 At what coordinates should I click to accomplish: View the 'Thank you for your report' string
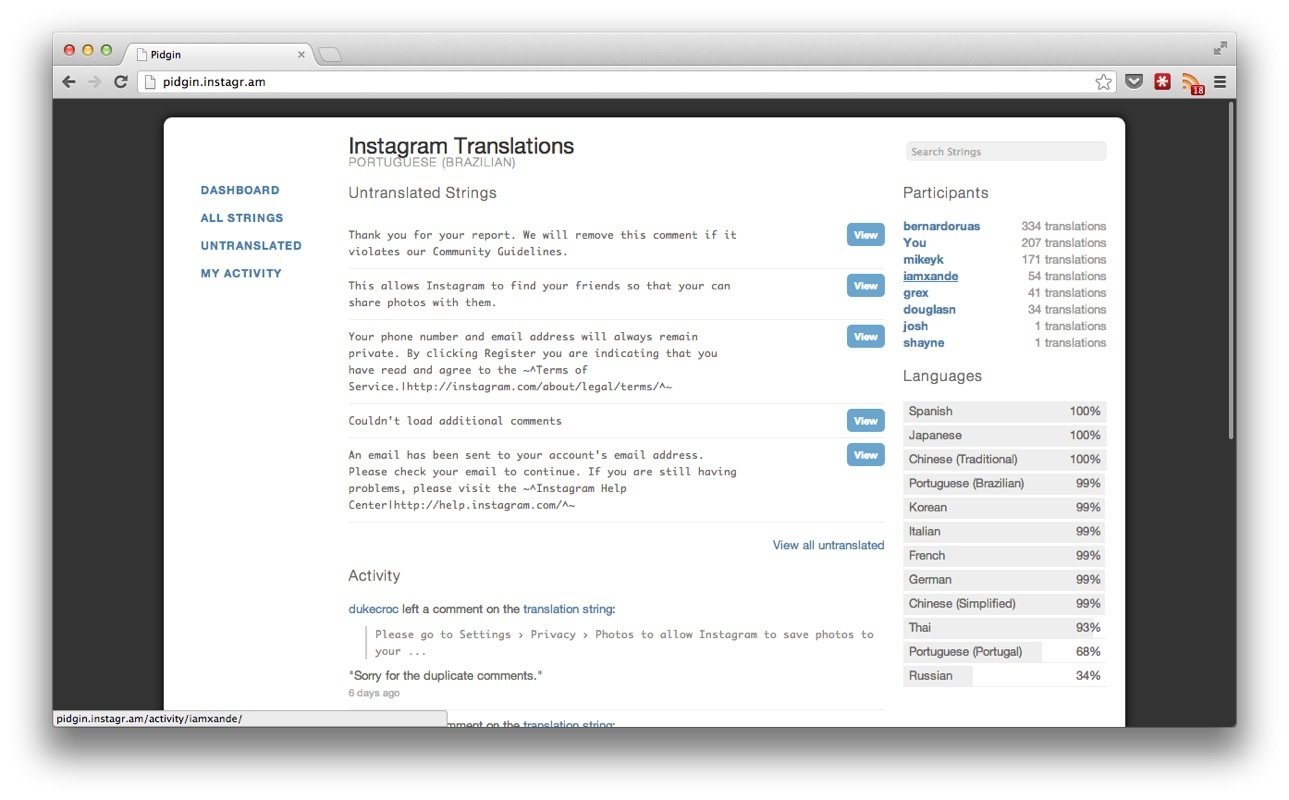pos(866,235)
